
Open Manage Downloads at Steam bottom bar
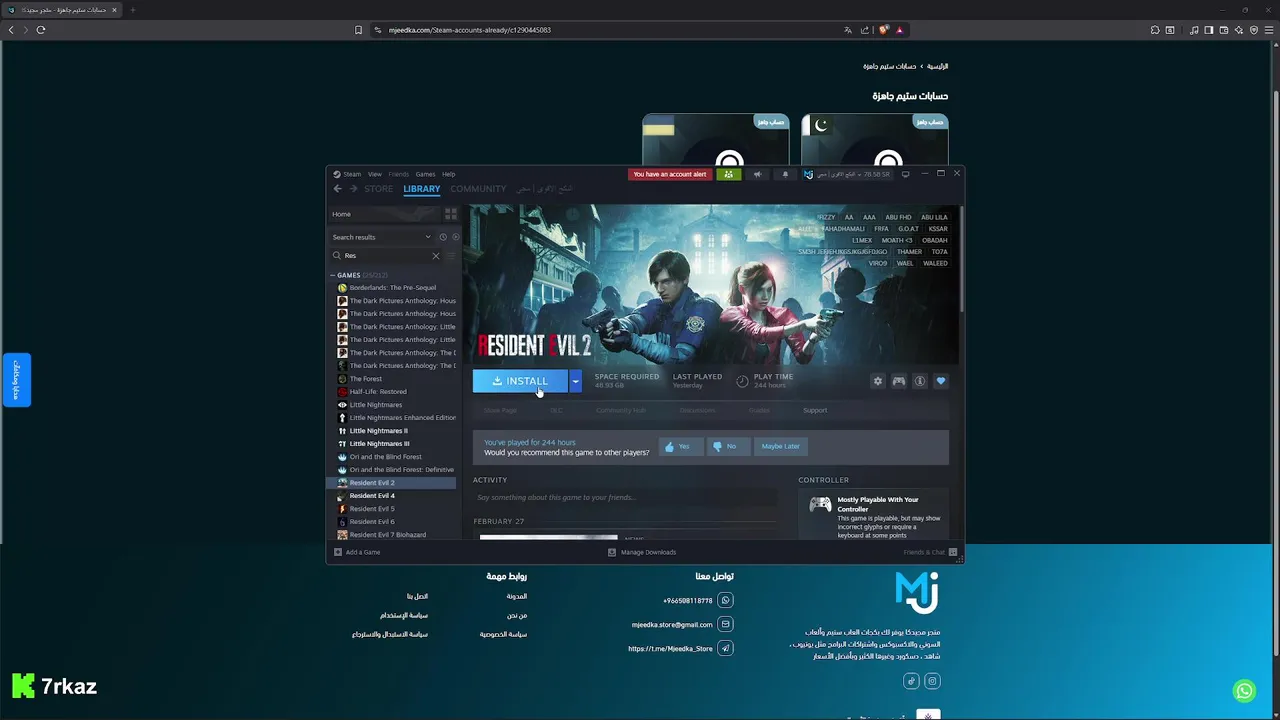pyautogui.click(x=642, y=552)
